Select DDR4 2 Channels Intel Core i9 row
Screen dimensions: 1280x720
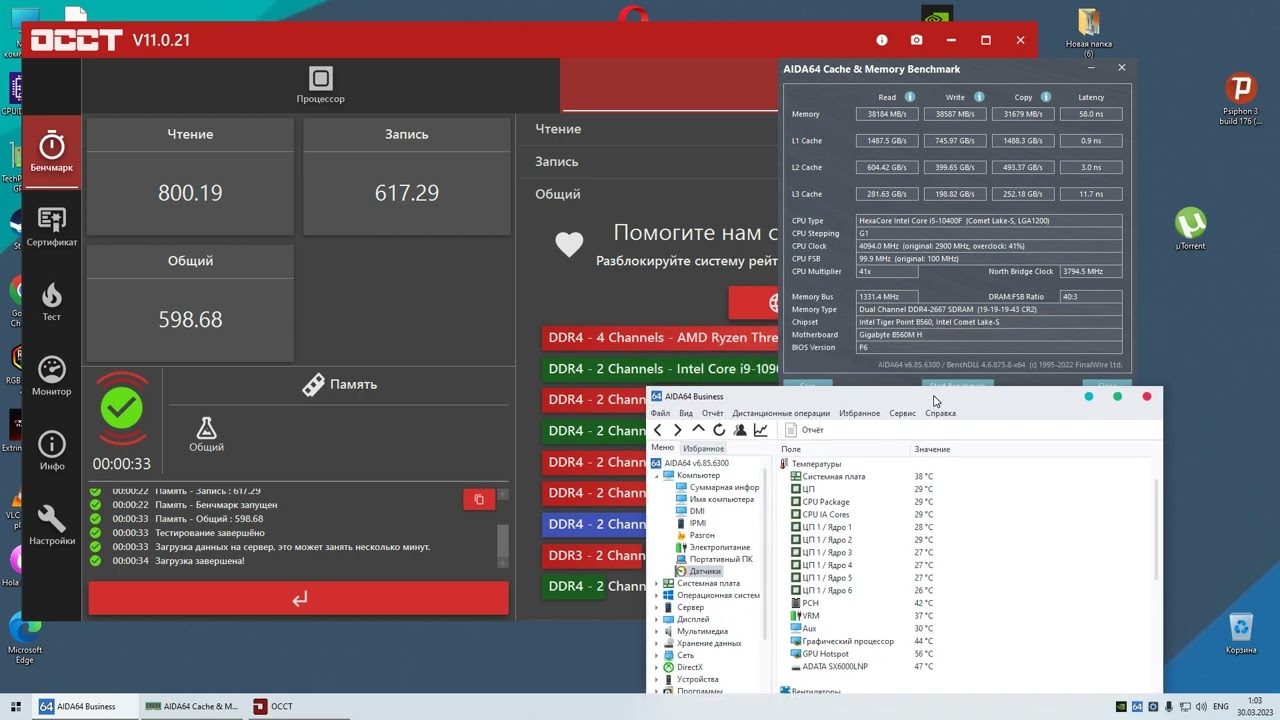[660, 369]
